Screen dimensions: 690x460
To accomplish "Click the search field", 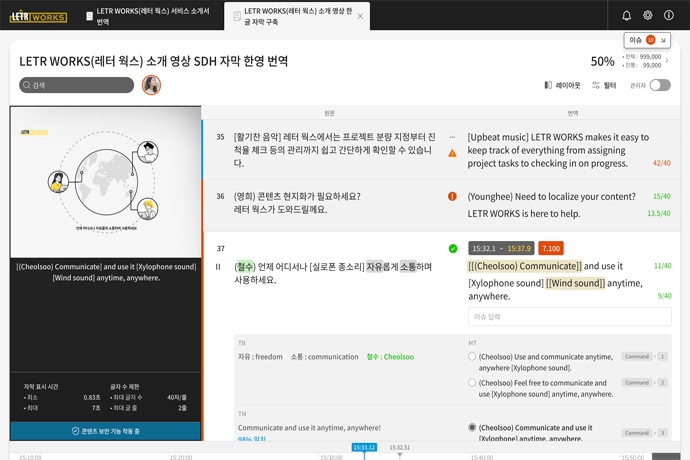I will pos(77,85).
